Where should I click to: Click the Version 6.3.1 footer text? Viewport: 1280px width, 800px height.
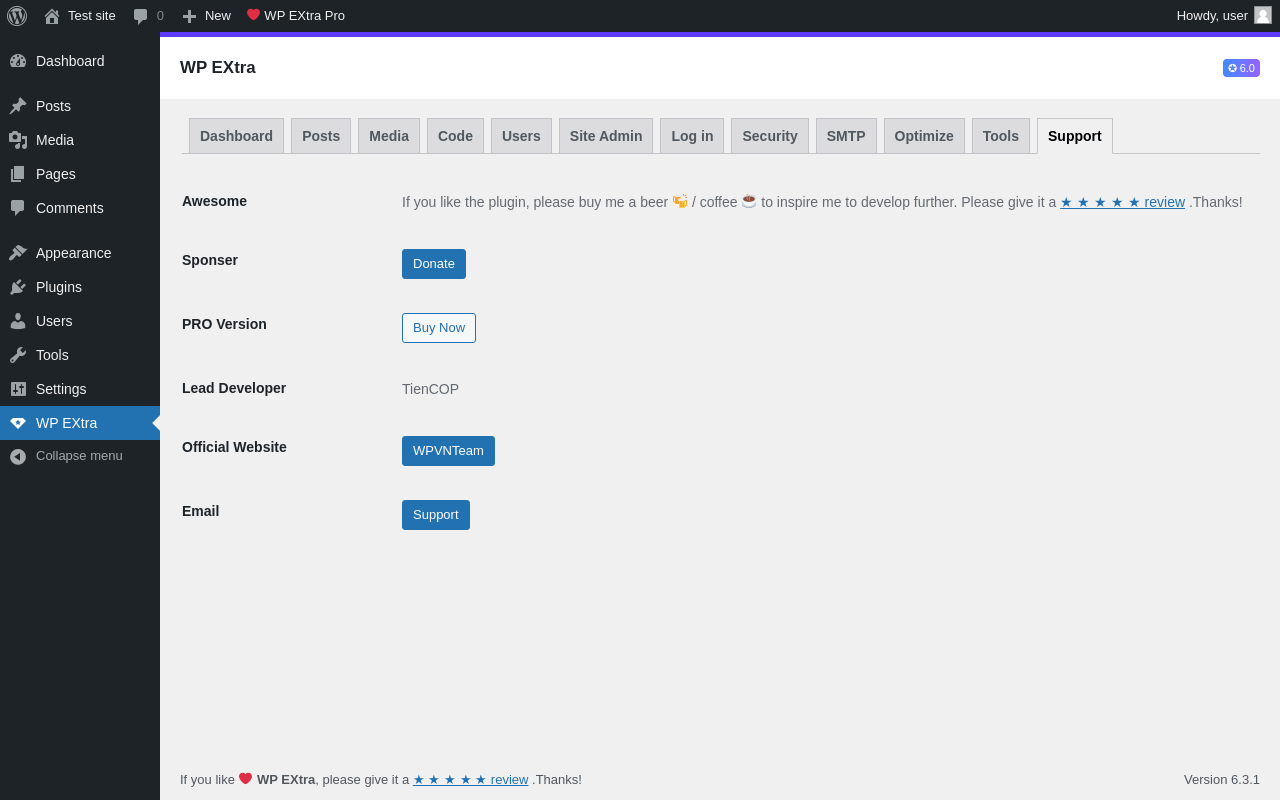(1222, 779)
